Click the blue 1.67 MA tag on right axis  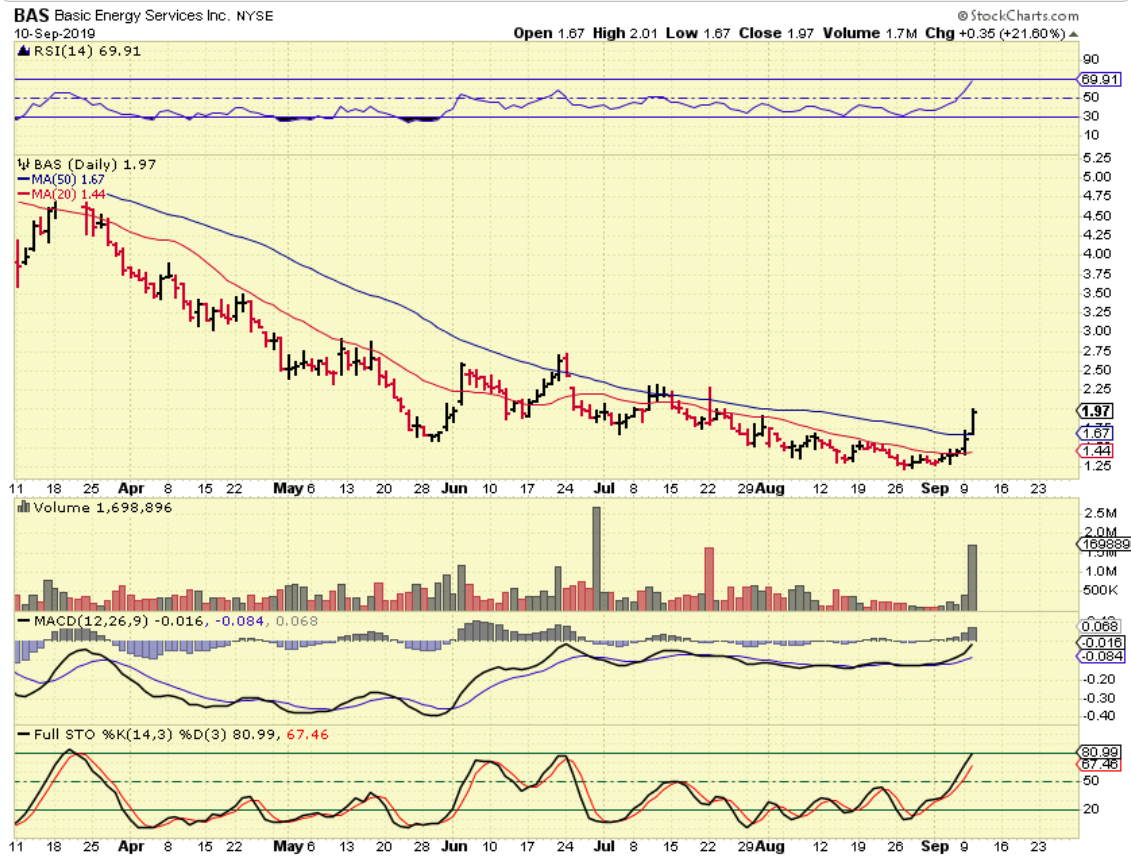[x=1097, y=433]
